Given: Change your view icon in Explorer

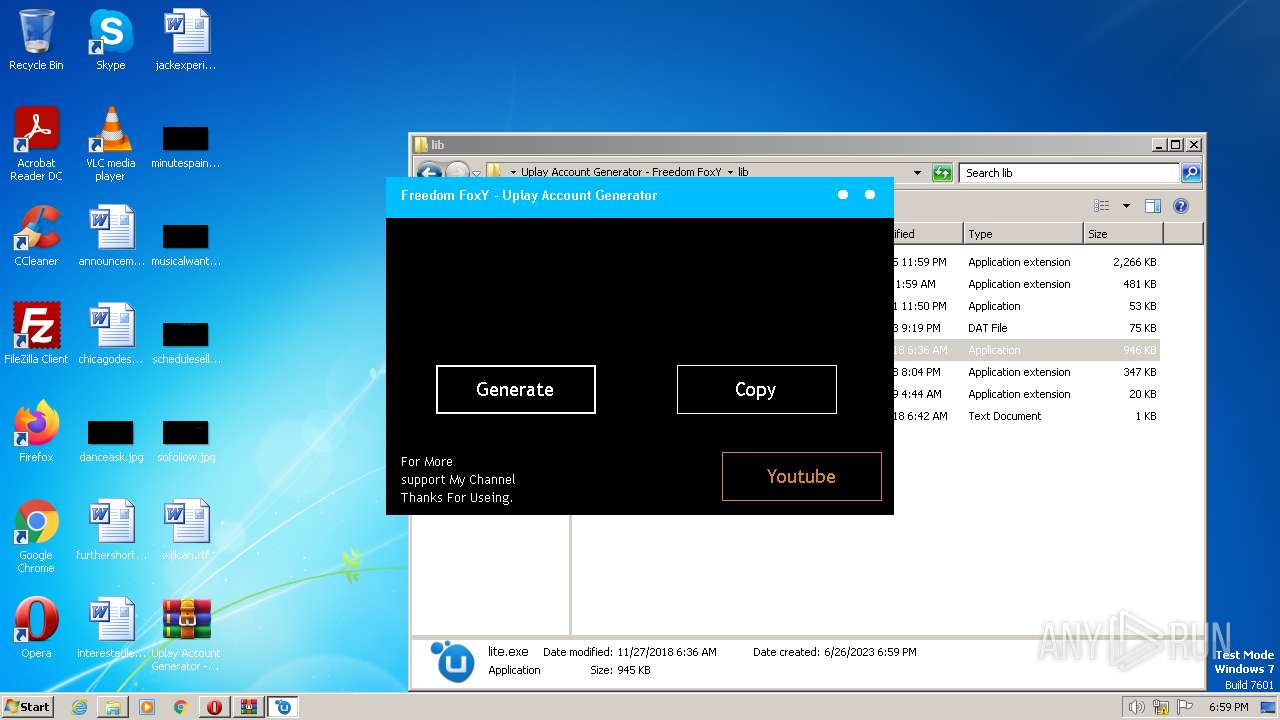Looking at the screenshot, I should 1102,206.
